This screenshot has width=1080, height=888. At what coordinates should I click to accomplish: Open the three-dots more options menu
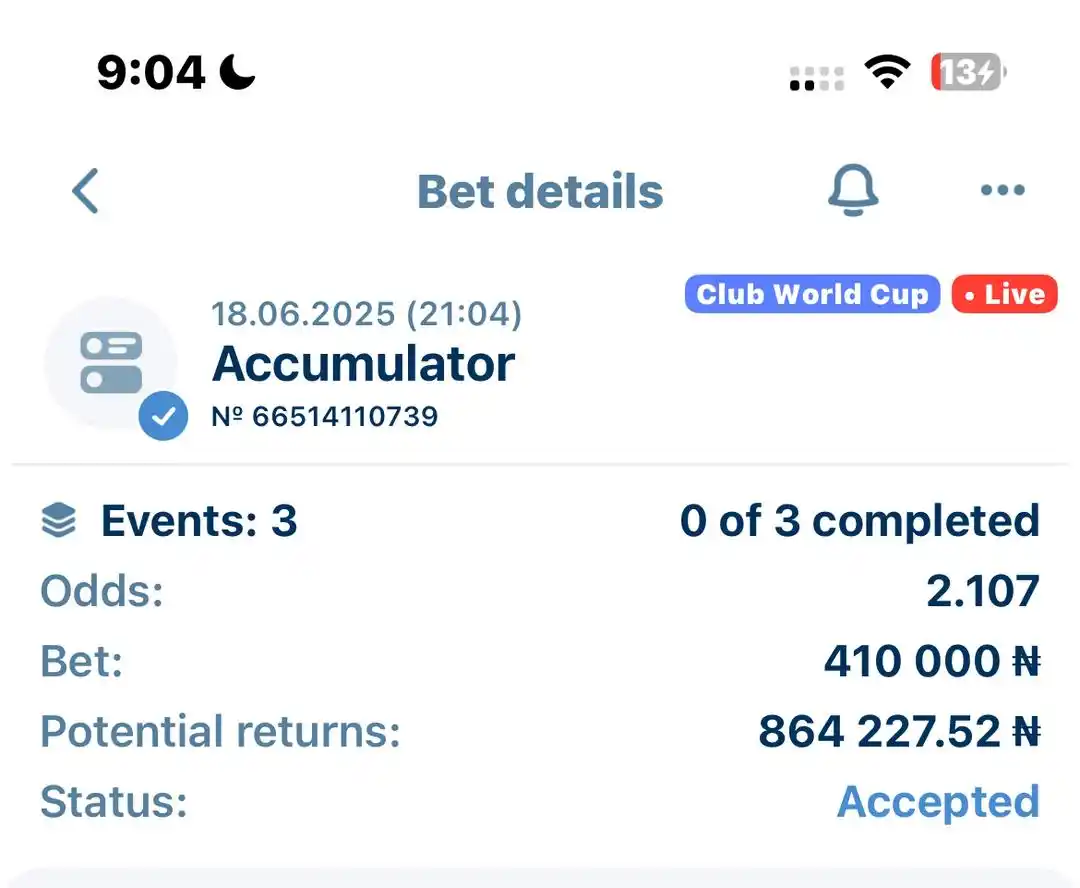[x=1002, y=189]
